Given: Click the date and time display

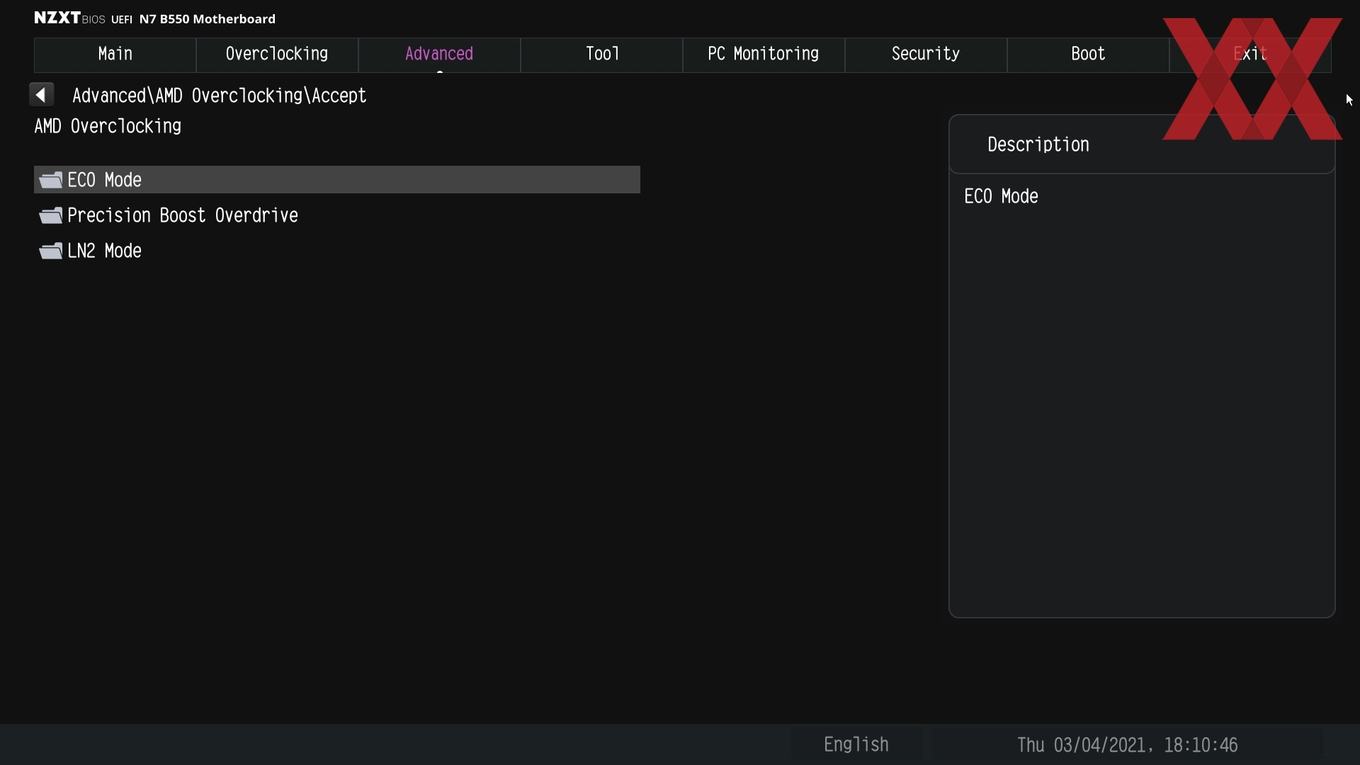Looking at the screenshot, I should coord(1127,745).
